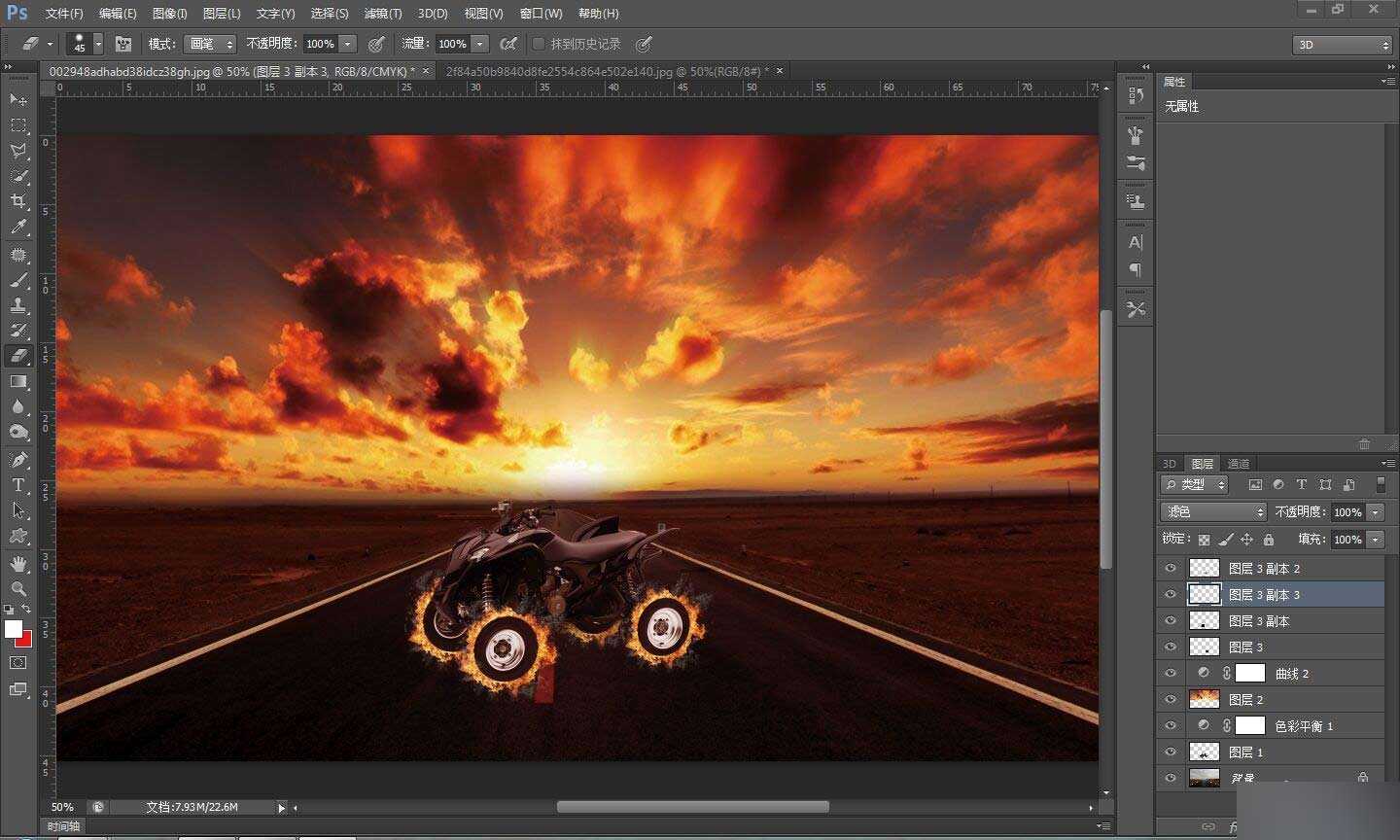Click the 50% zoom level field
Image resolution: width=1400 pixels, height=840 pixels.
pyautogui.click(x=64, y=807)
